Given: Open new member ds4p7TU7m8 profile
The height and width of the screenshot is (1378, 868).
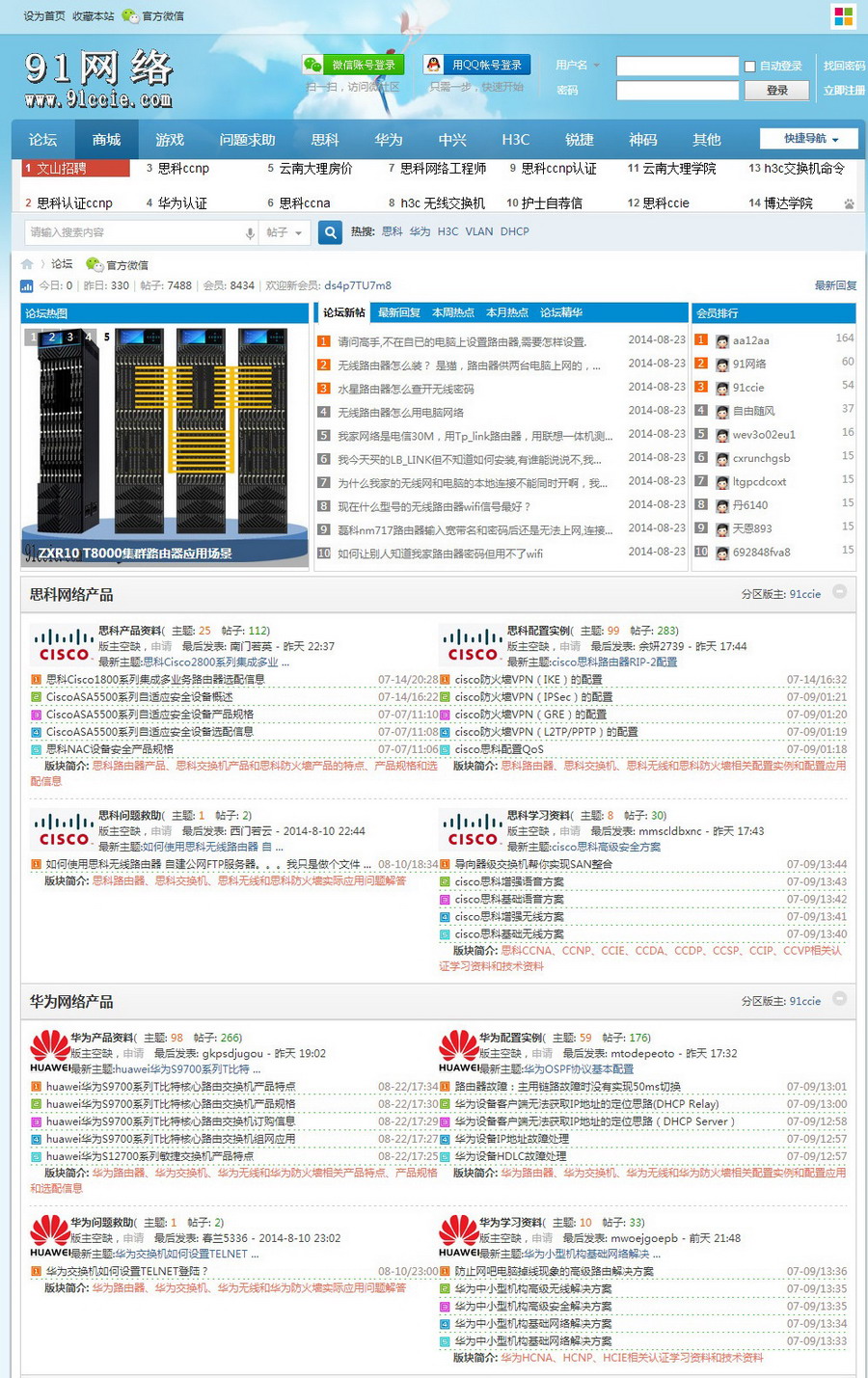Looking at the screenshot, I should pos(358,285).
